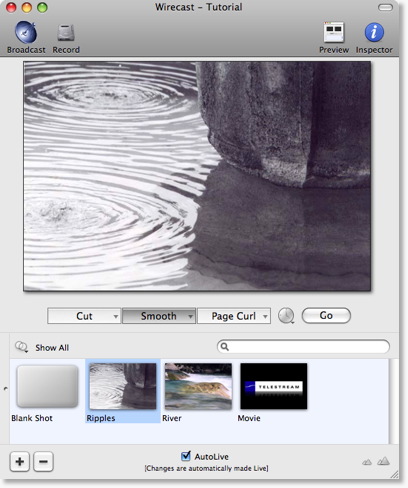Image resolution: width=408 pixels, height=488 pixels.
Task: Click the transition speed clock icon
Action: click(x=286, y=315)
